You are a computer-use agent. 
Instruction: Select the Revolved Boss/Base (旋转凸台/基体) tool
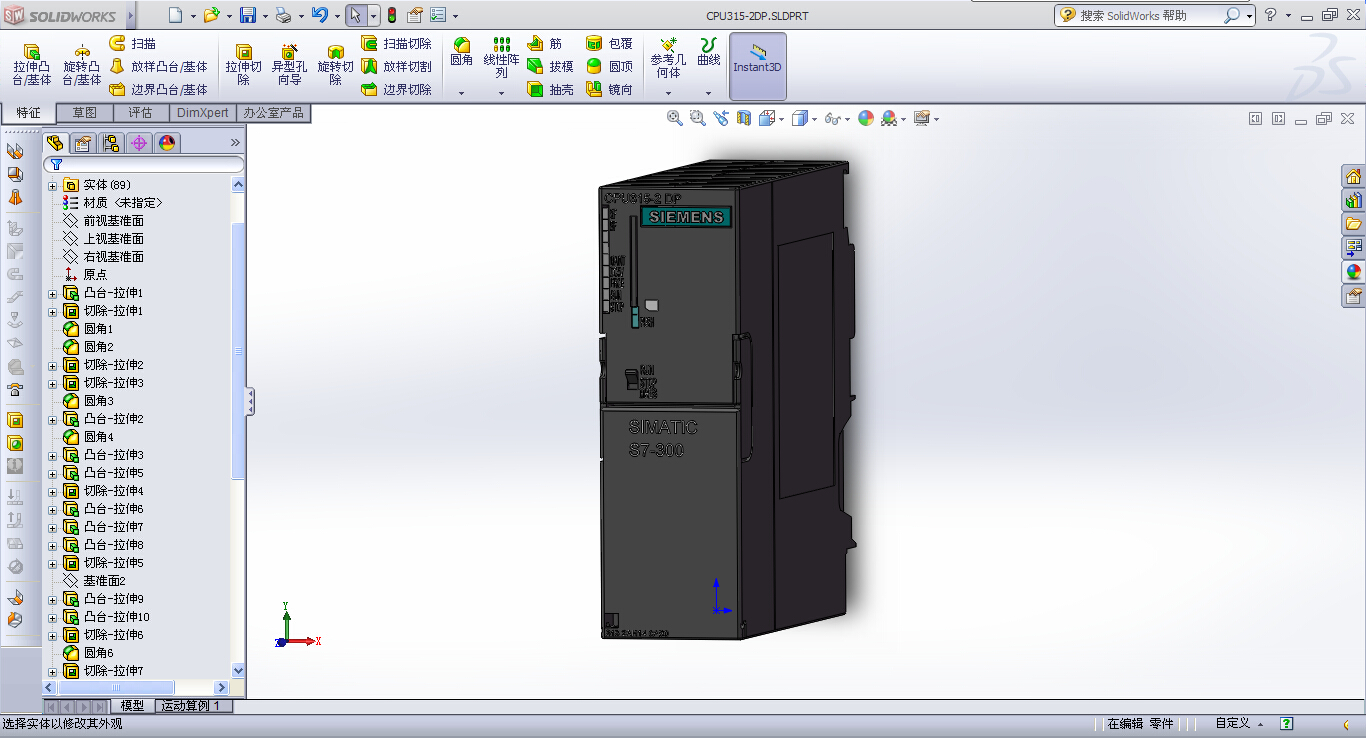pos(82,64)
